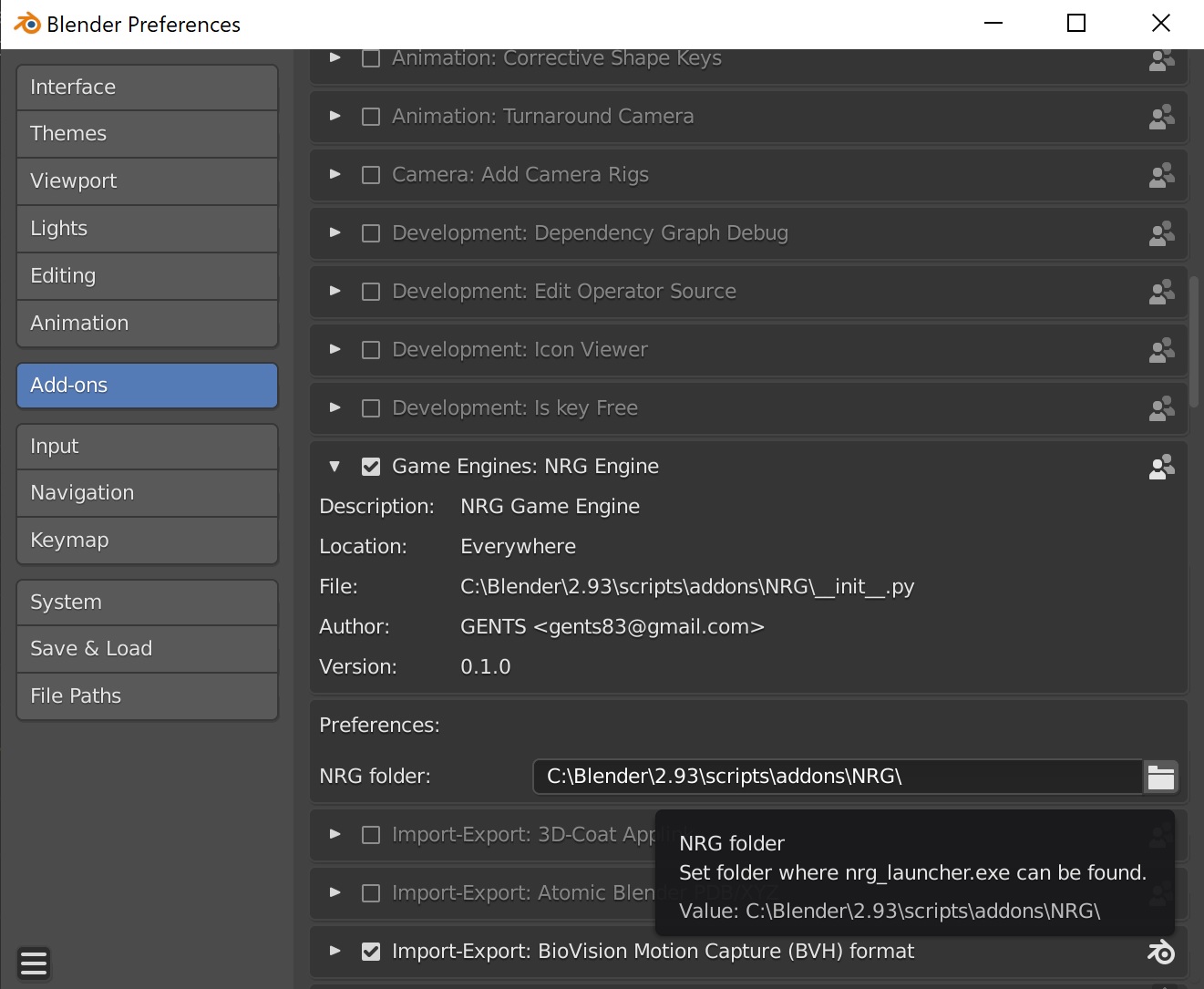Go to Animation preferences

(147, 324)
